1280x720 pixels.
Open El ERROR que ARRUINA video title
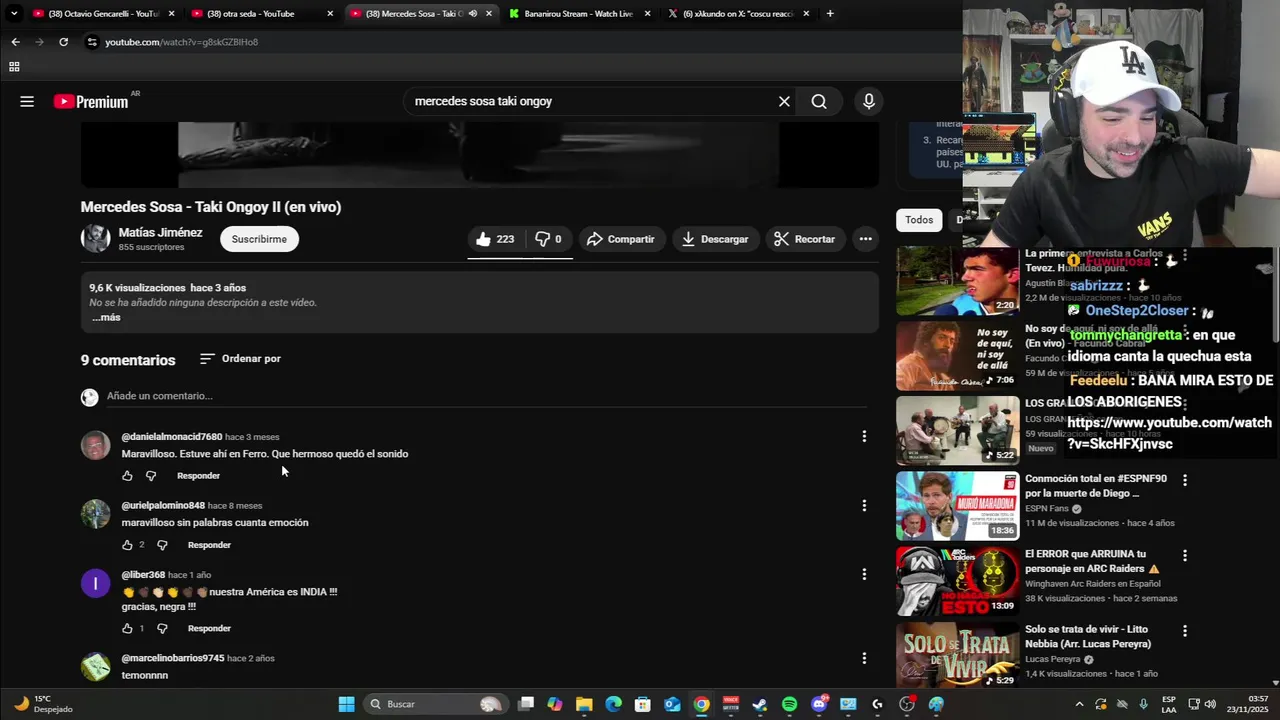pyautogui.click(x=1092, y=561)
